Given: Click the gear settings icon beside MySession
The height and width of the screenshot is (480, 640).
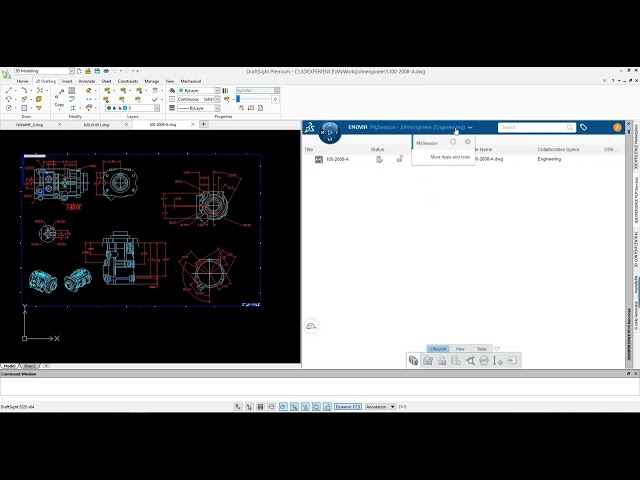Looking at the screenshot, I should click(x=468, y=142).
